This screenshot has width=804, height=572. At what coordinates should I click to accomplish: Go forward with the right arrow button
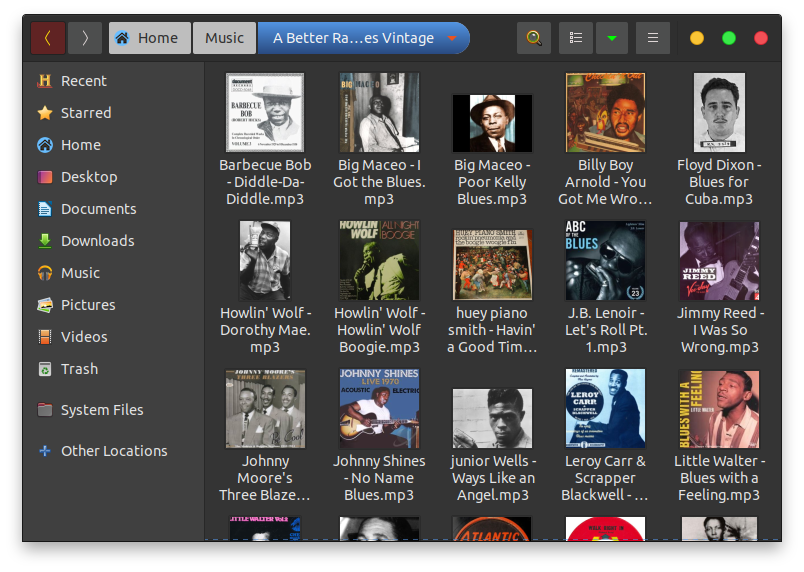(85, 38)
